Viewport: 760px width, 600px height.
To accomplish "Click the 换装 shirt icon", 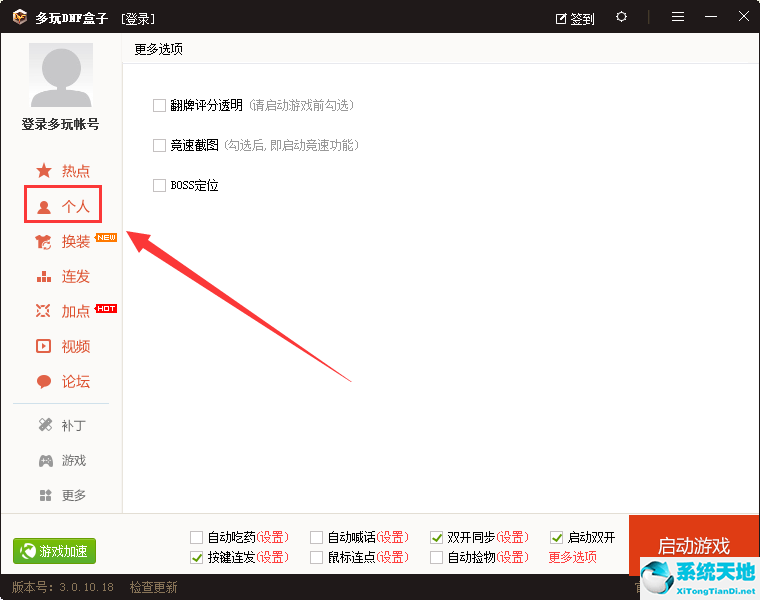I will click(x=44, y=241).
